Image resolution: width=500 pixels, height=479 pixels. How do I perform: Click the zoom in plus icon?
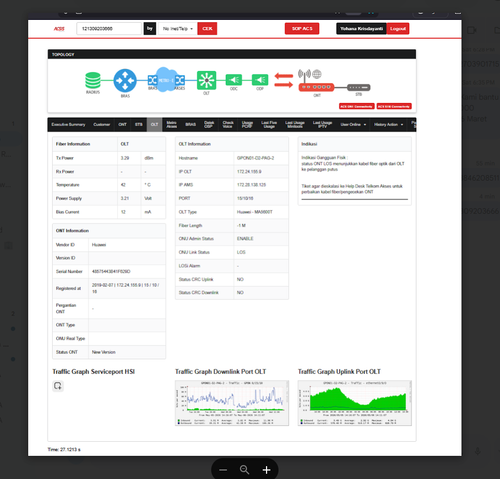(x=266, y=470)
